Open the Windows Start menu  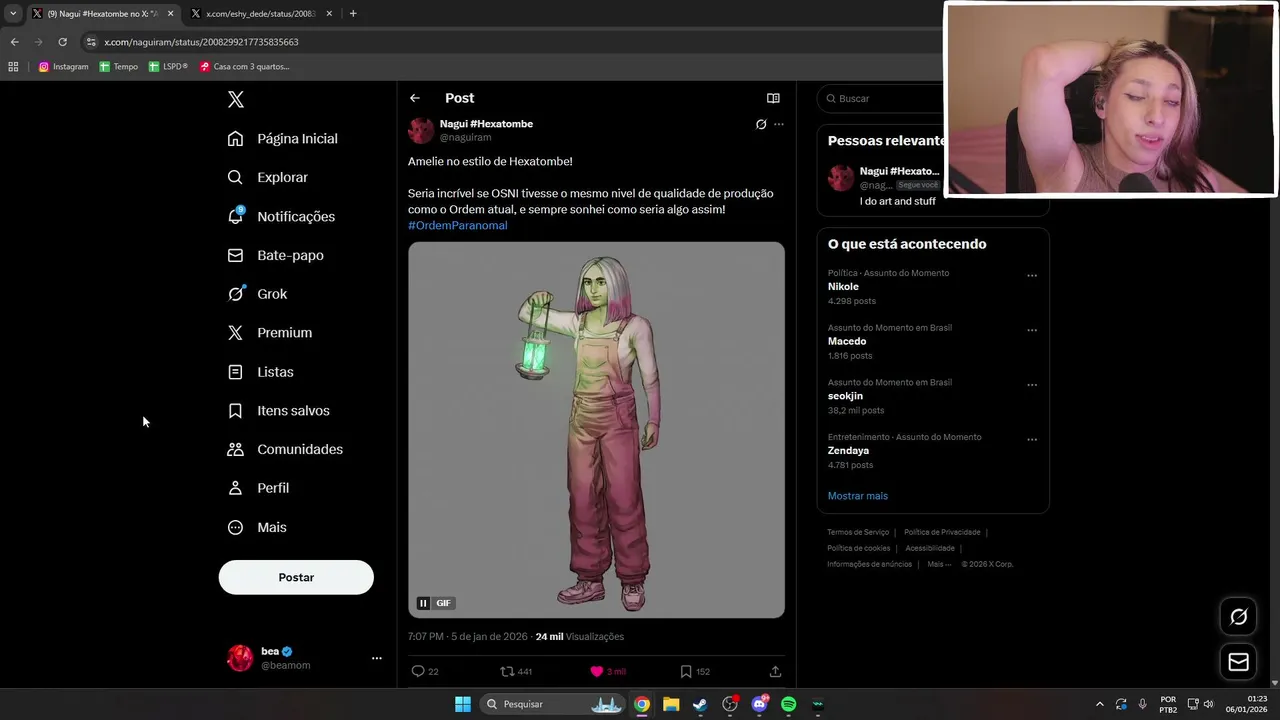462,704
